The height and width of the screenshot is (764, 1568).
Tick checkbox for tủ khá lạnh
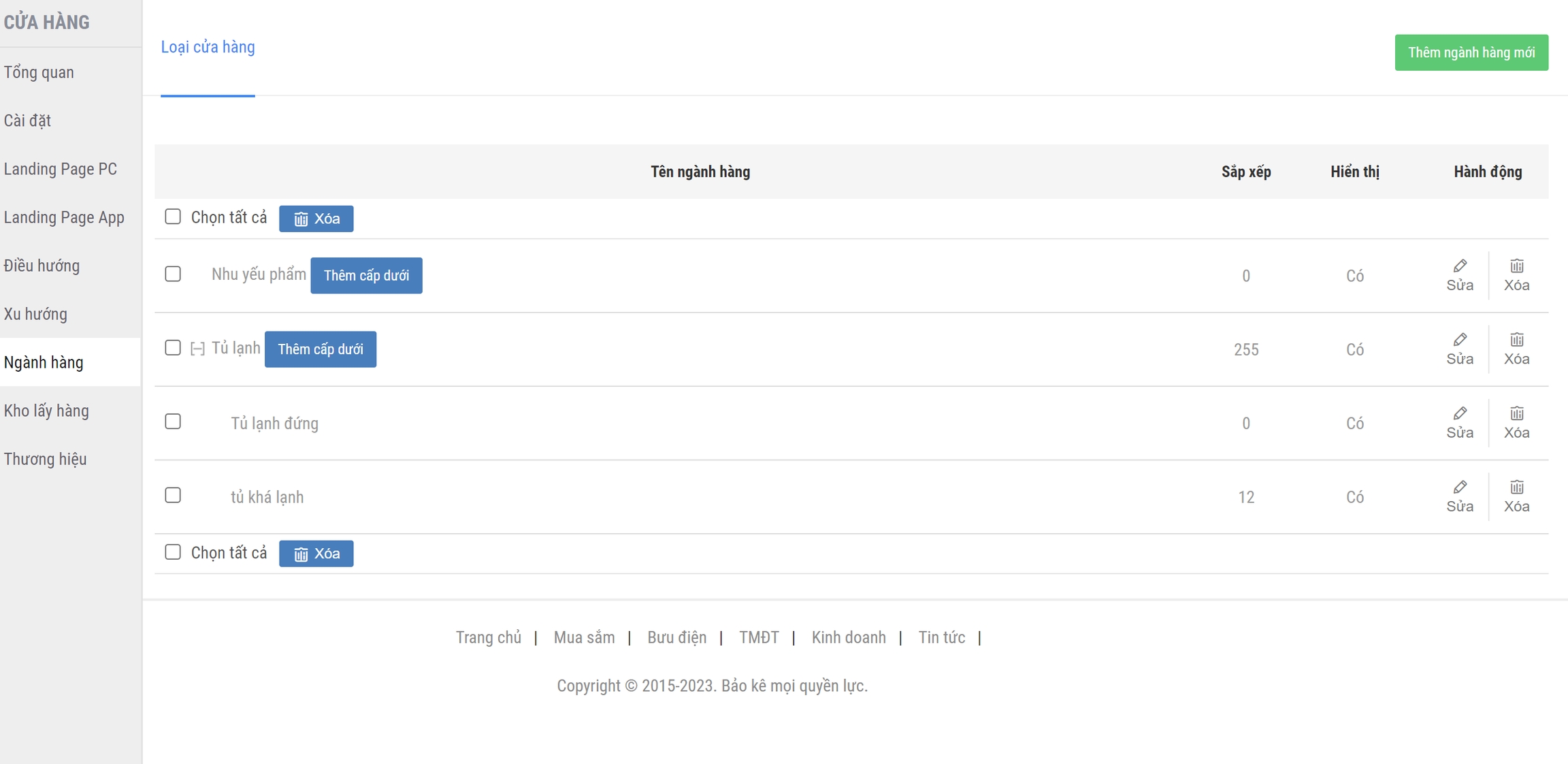[173, 495]
